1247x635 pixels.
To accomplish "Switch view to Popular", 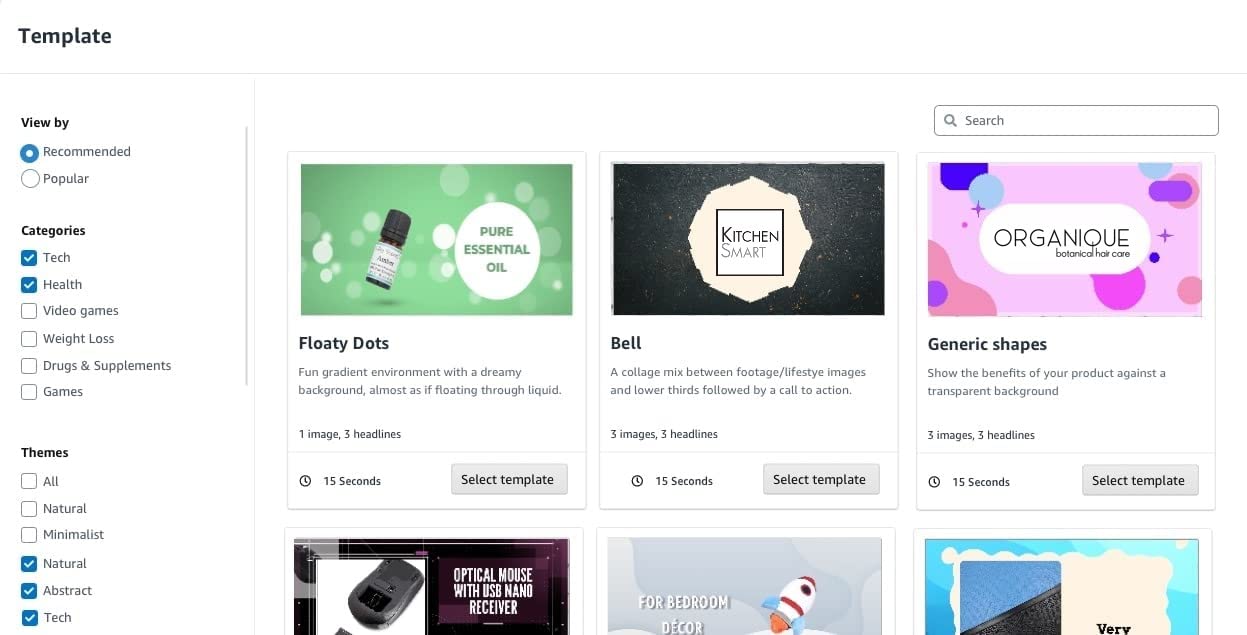I will click(28, 179).
